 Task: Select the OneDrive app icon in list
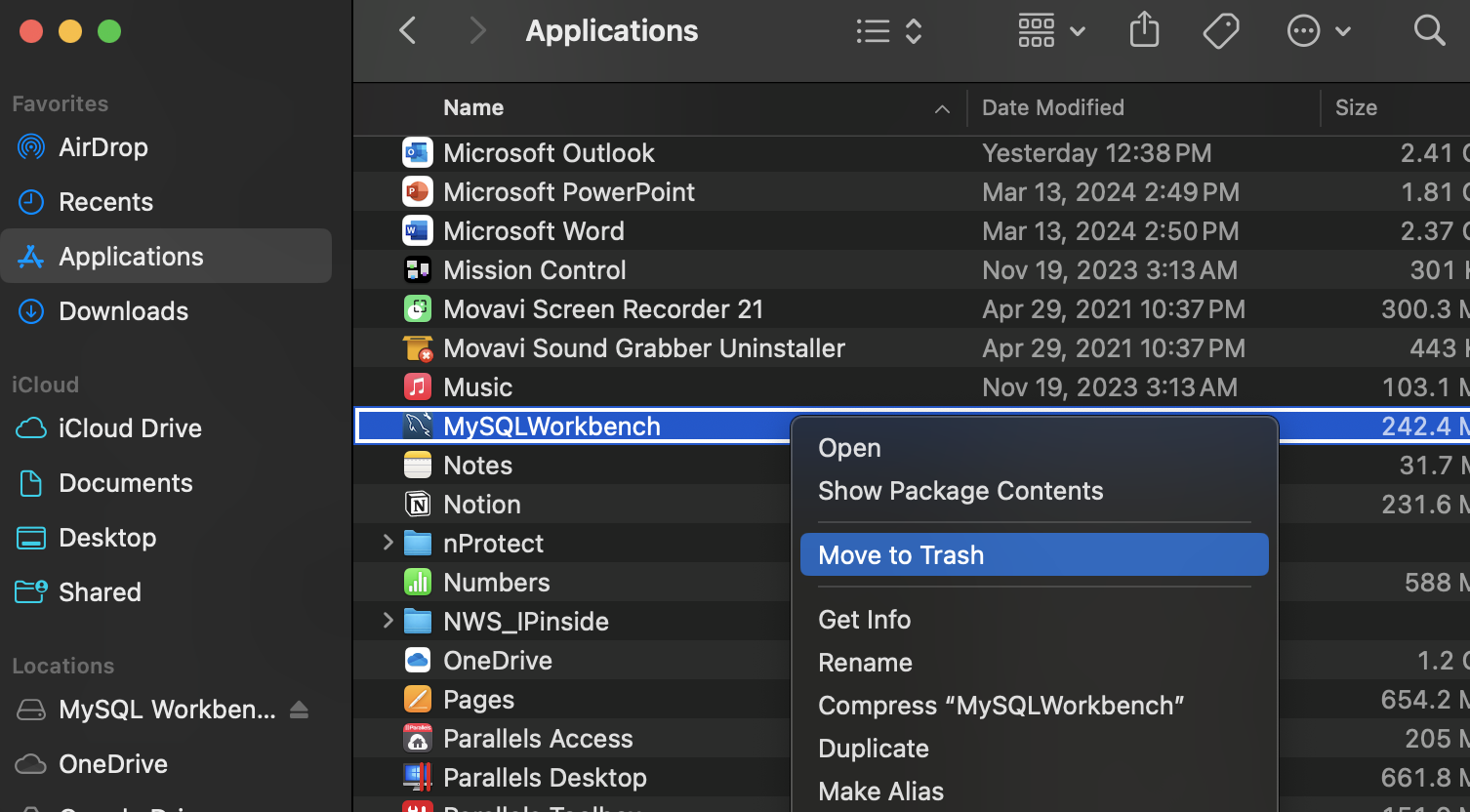(418, 661)
